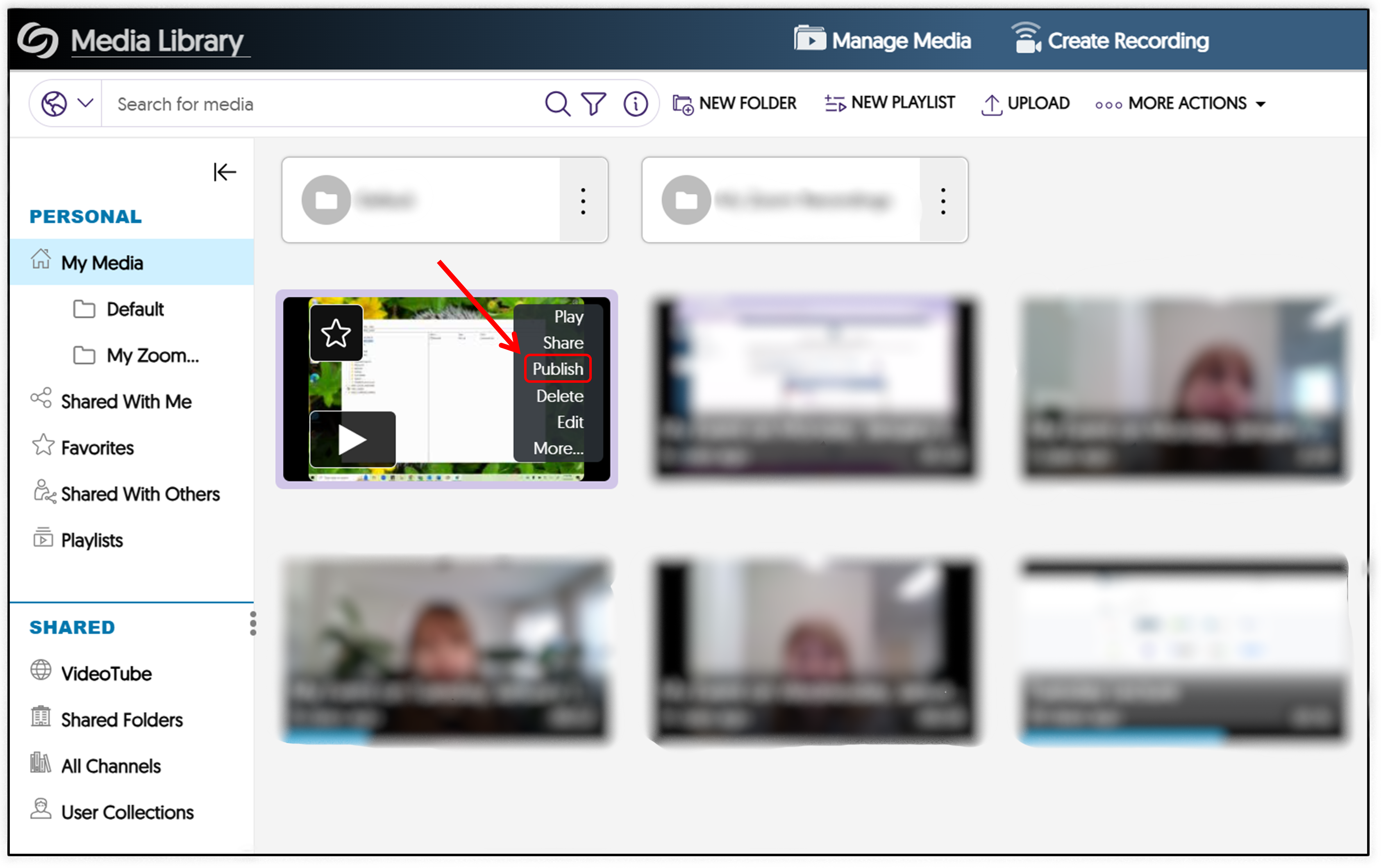This screenshot has height=868, width=1381.
Task: Click the Shared Folders building icon
Action: click(41, 716)
